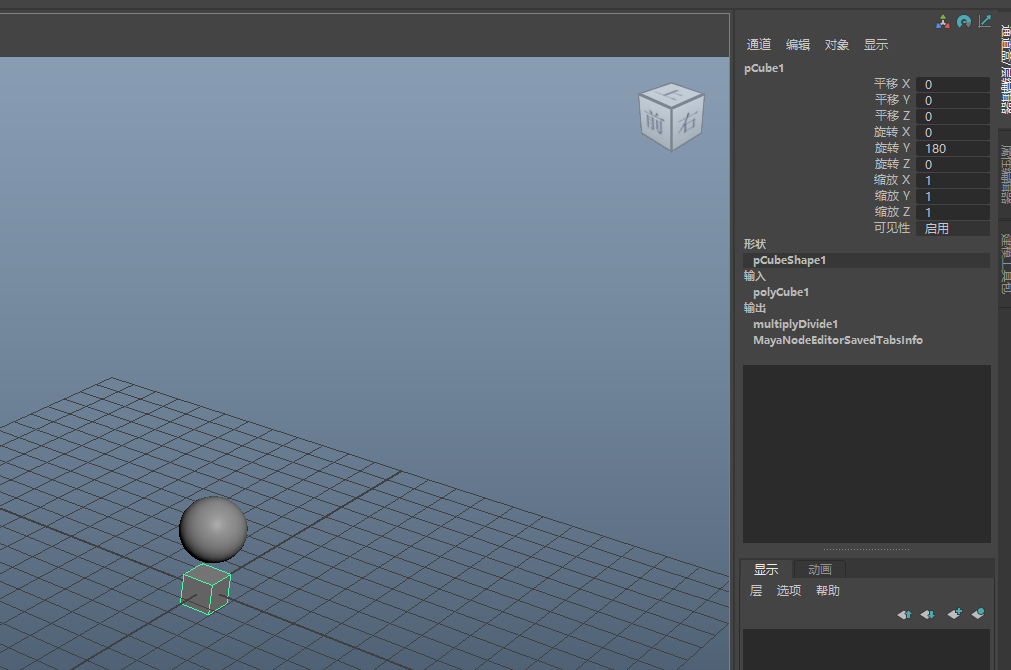The height and width of the screenshot is (670, 1011).
Task: Select the 通道盒/层编辑器 vertical side tab
Action: point(1005,68)
